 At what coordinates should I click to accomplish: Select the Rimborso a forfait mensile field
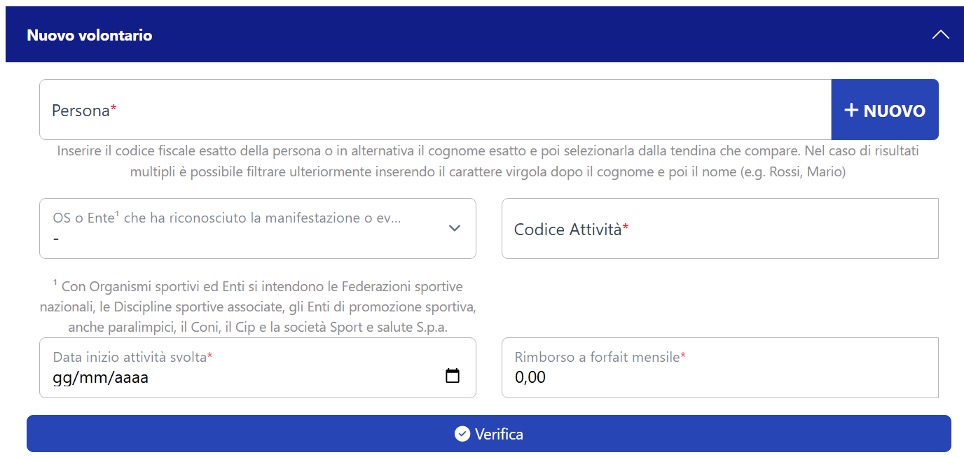coord(720,367)
